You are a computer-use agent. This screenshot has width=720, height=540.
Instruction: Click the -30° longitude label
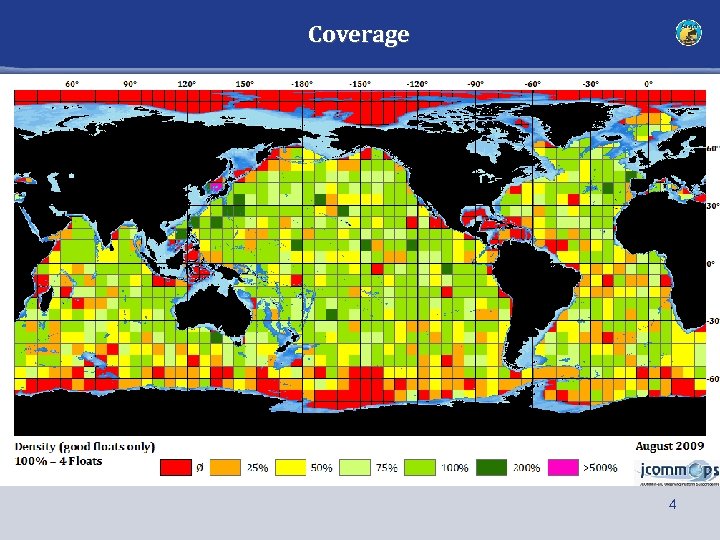[591, 84]
